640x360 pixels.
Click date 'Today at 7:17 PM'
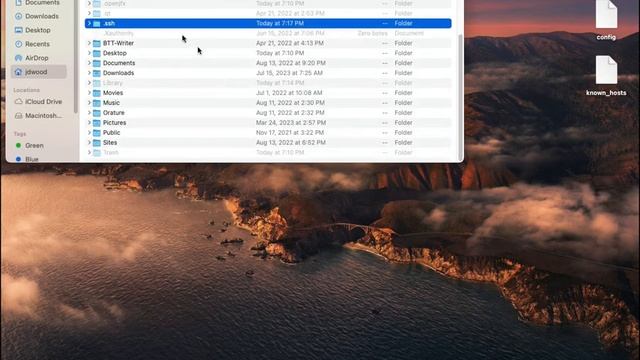coord(280,23)
